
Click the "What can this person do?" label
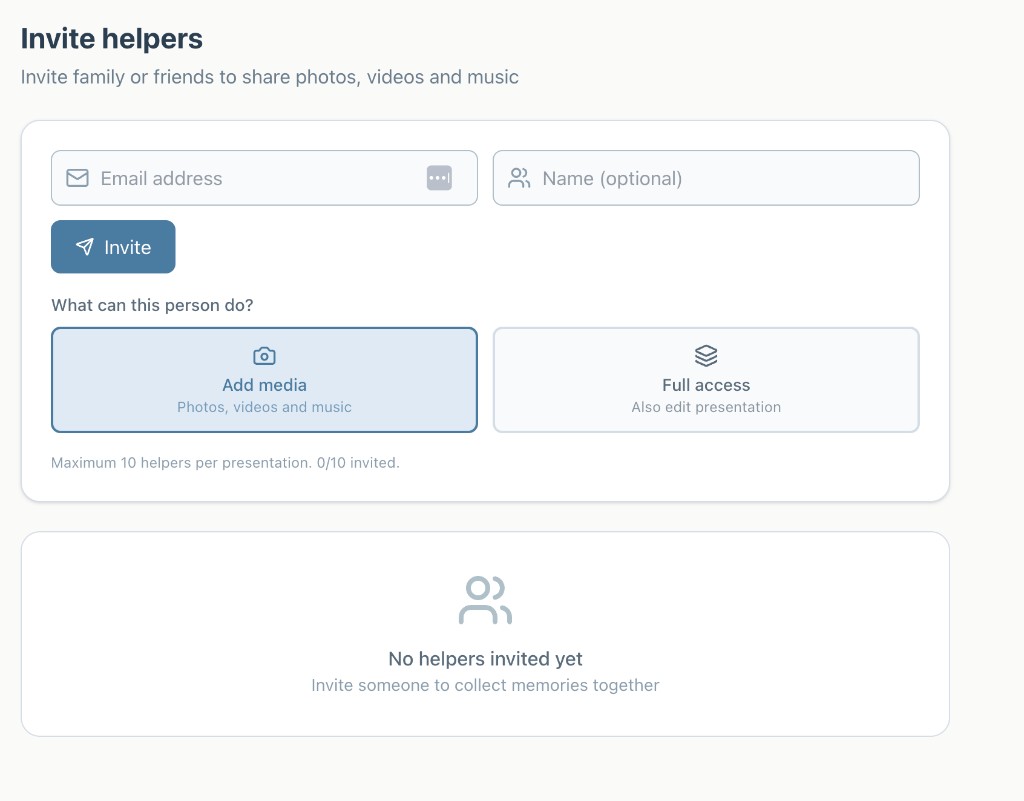pos(152,305)
